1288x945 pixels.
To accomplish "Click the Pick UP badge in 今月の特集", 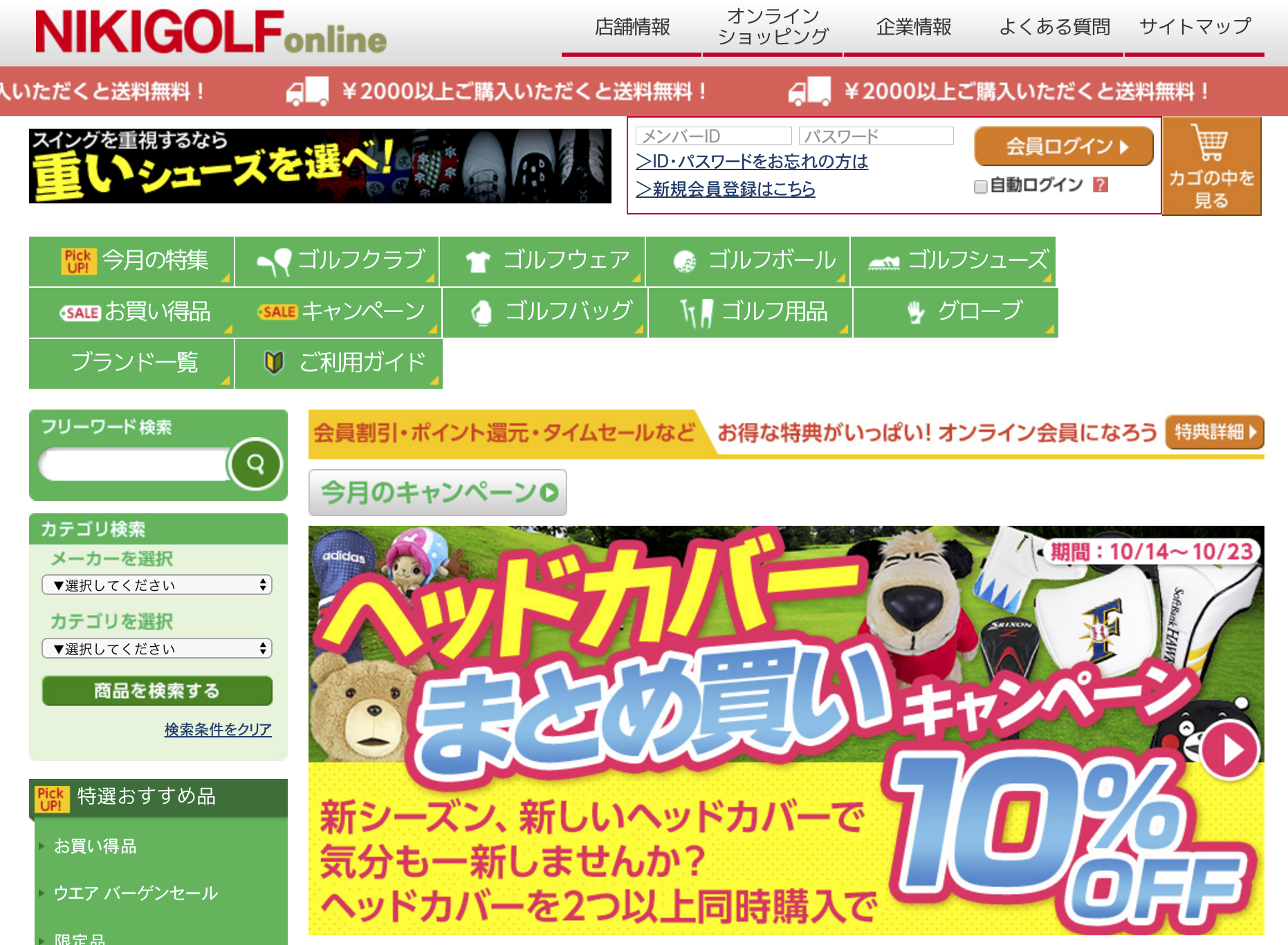I will click(78, 262).
